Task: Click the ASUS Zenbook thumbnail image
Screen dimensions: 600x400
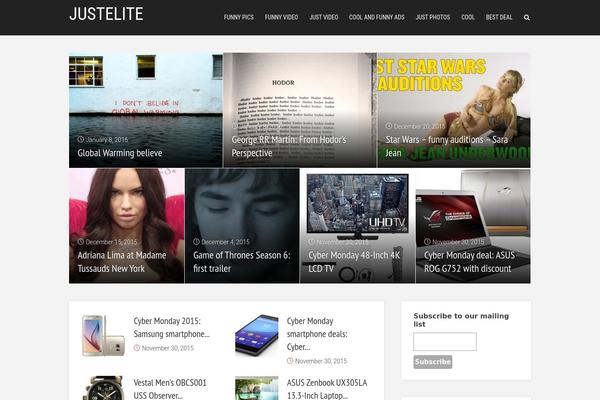Action: [257, 388]
